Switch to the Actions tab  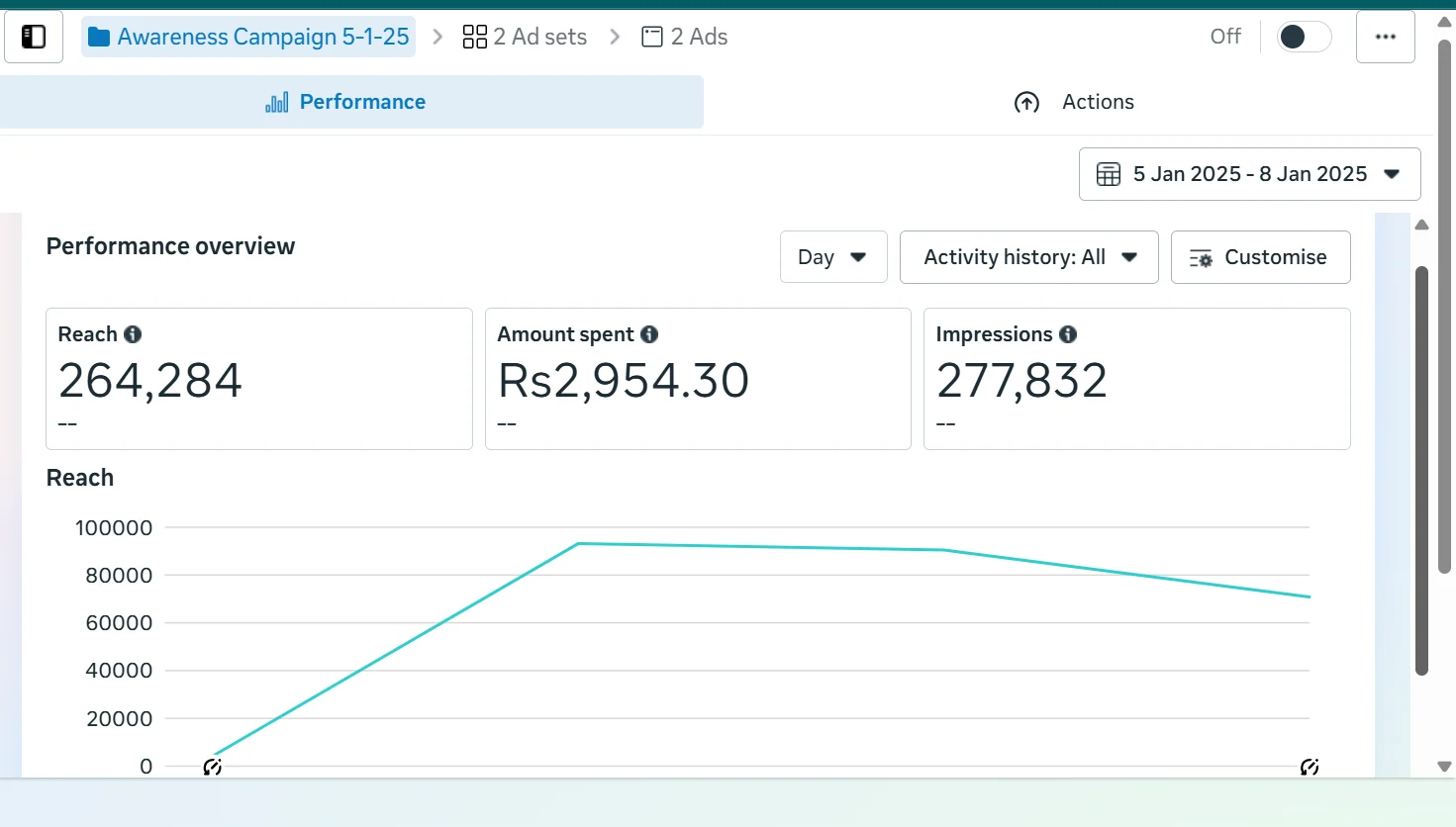1075,102
